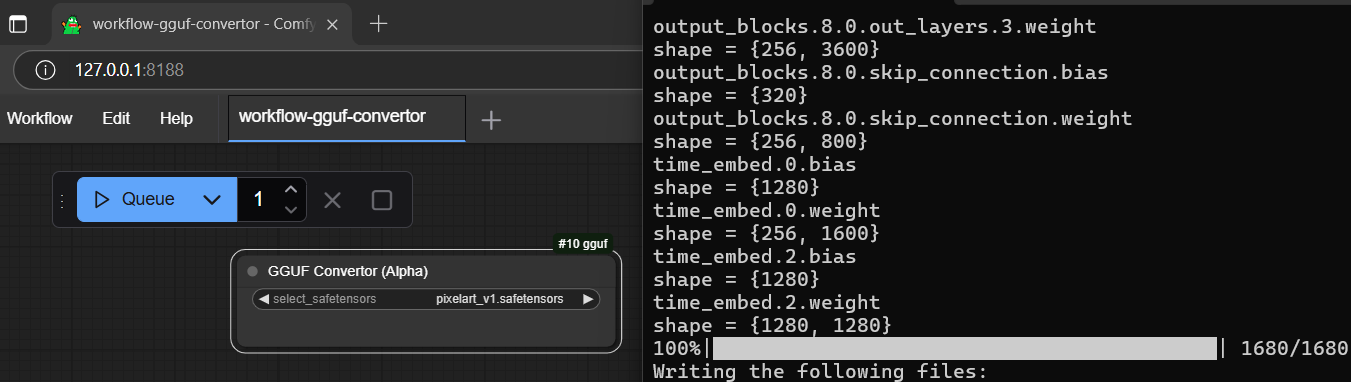
Task: View site information icon beside 127.0.0.1
Action: pos(45,70)
